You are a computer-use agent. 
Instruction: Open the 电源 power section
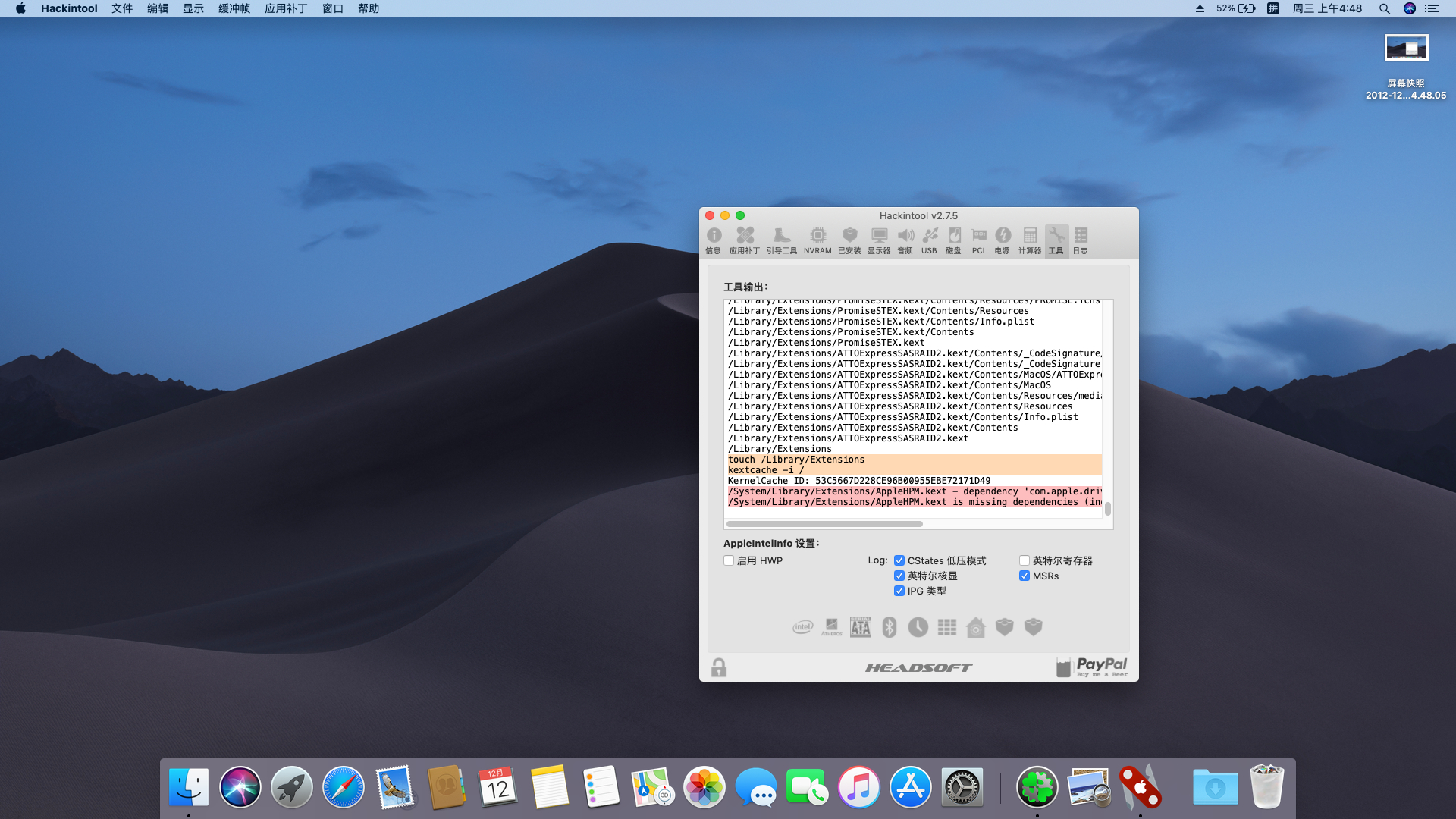click(1003, 240)
